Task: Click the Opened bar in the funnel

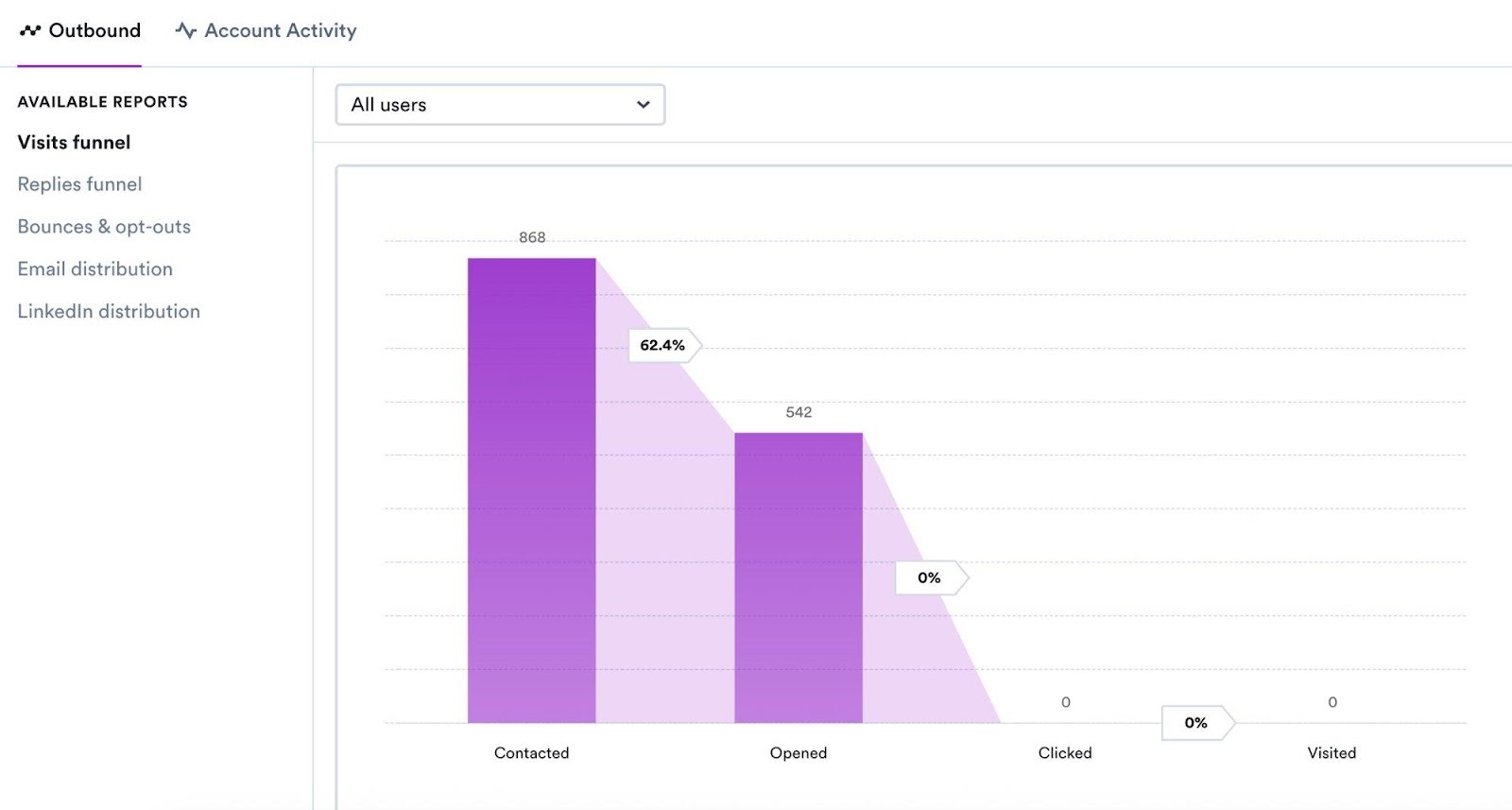Action: tap(799, 577)
